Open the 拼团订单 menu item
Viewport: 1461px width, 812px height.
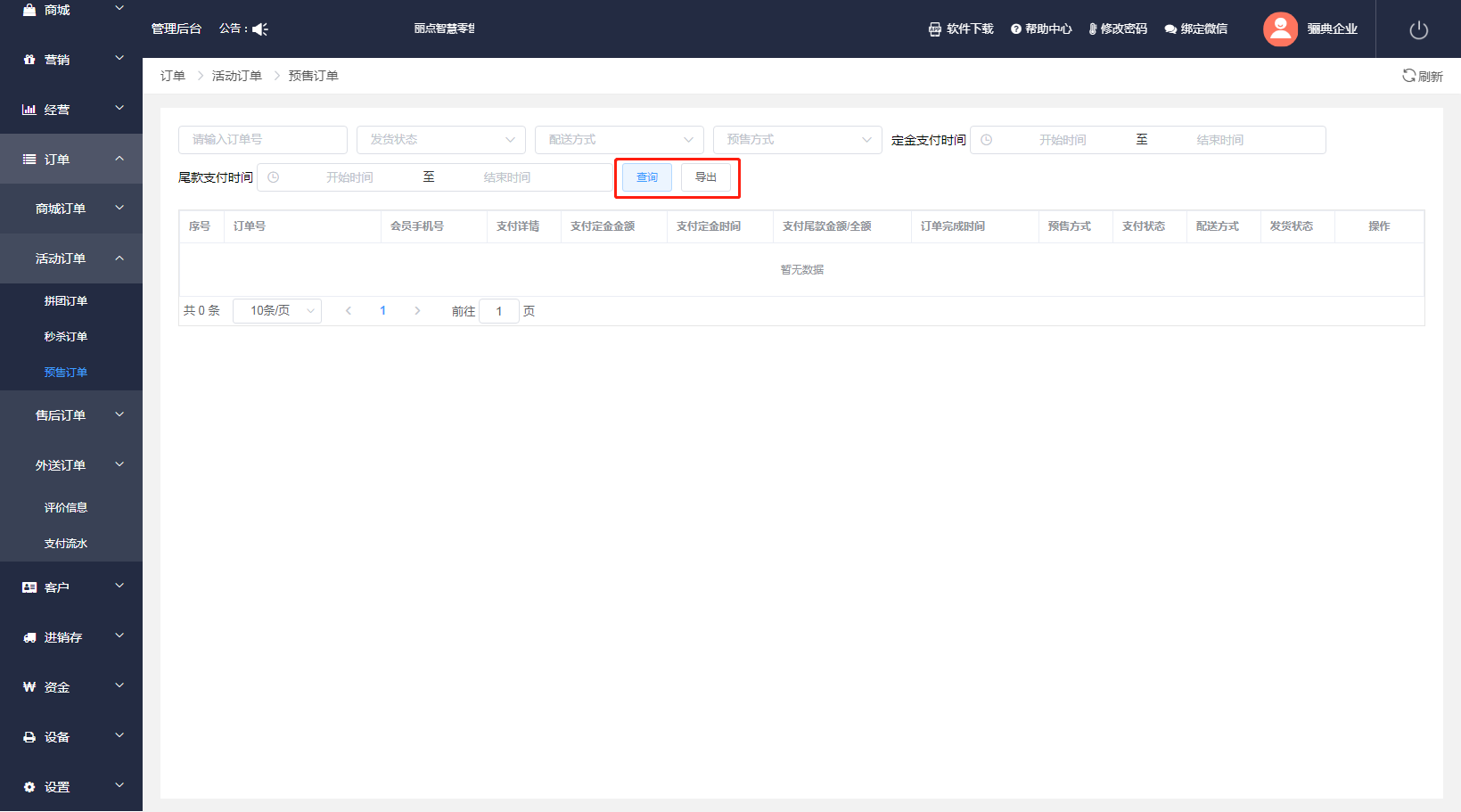(71, 301)
